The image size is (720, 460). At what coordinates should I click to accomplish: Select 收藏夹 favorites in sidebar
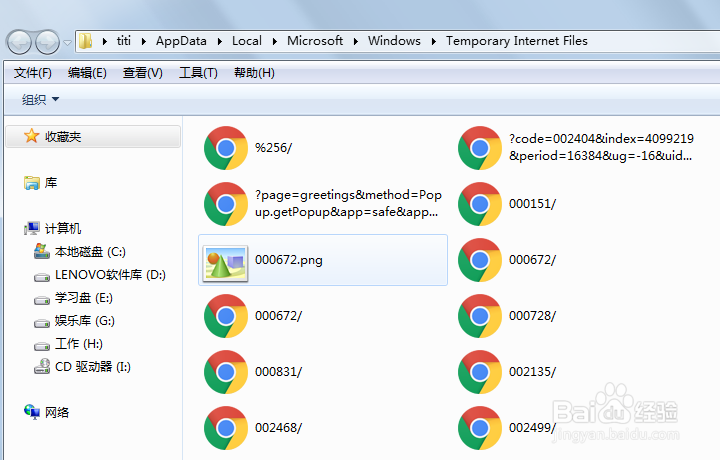93,136
